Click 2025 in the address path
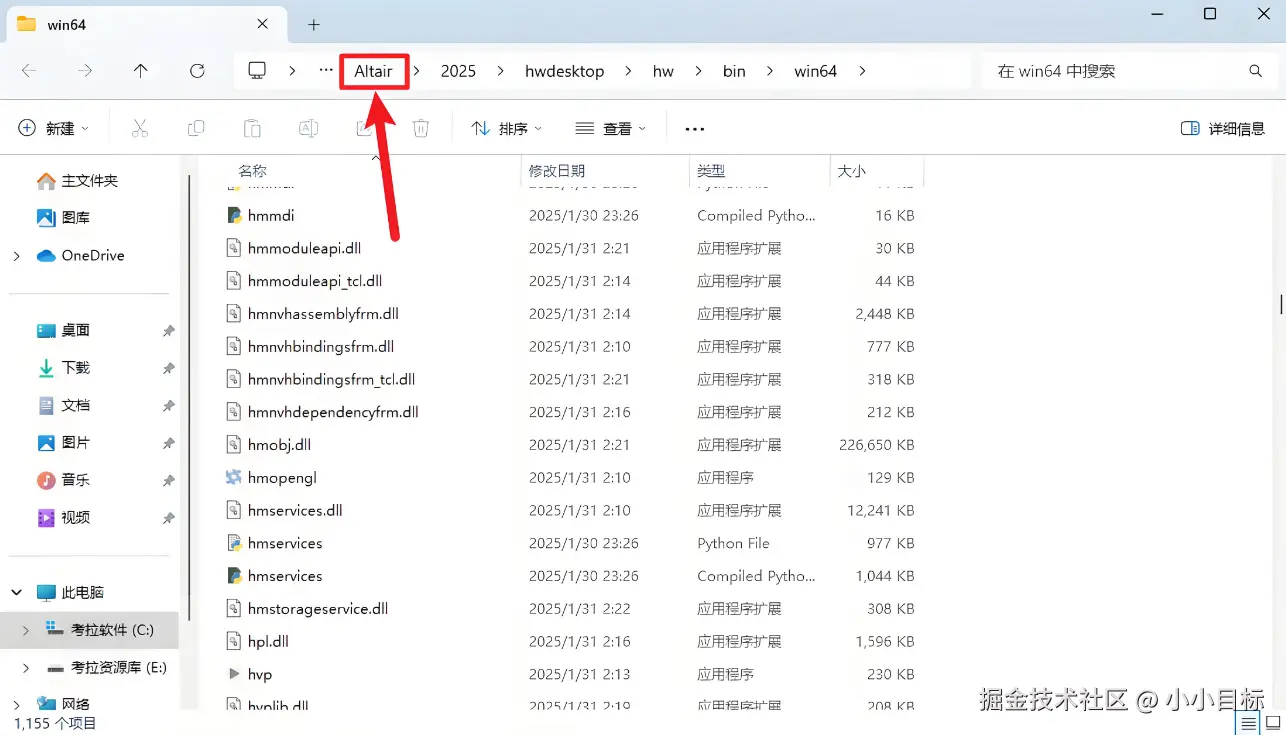The image size is (1286, 735). point(458,71)
